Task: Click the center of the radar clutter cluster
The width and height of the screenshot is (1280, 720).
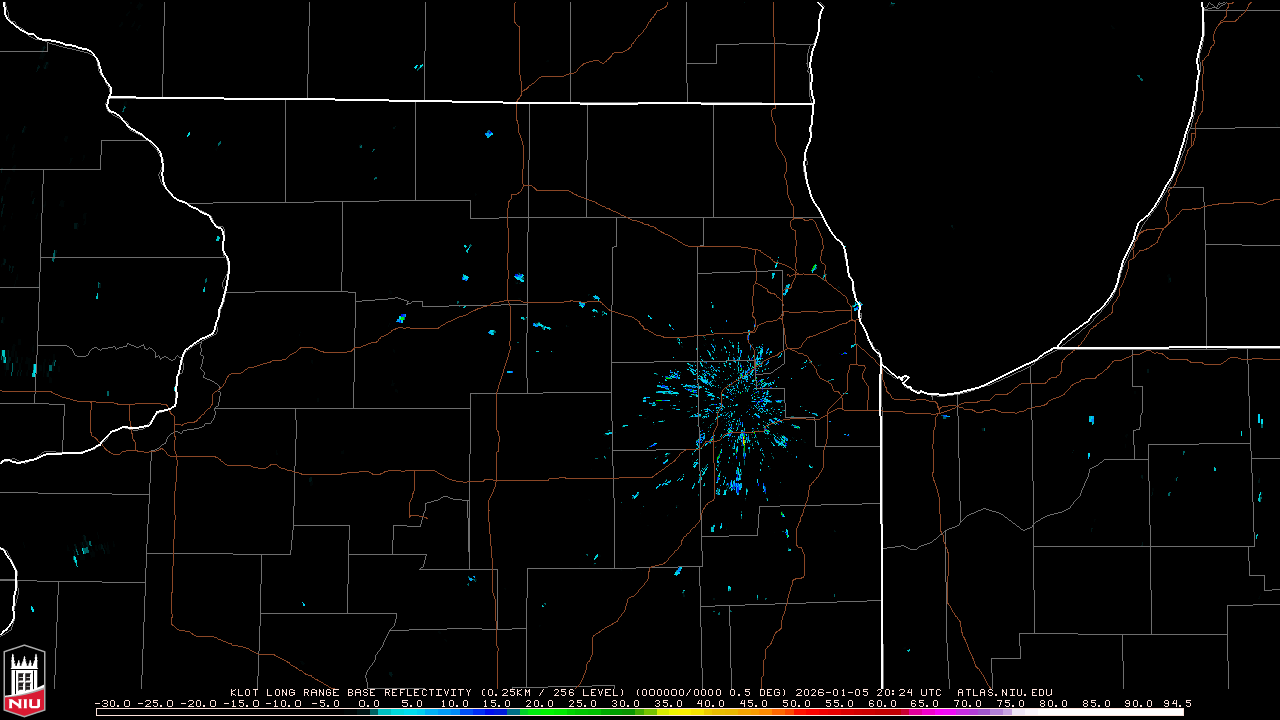Action: [738, 403]
